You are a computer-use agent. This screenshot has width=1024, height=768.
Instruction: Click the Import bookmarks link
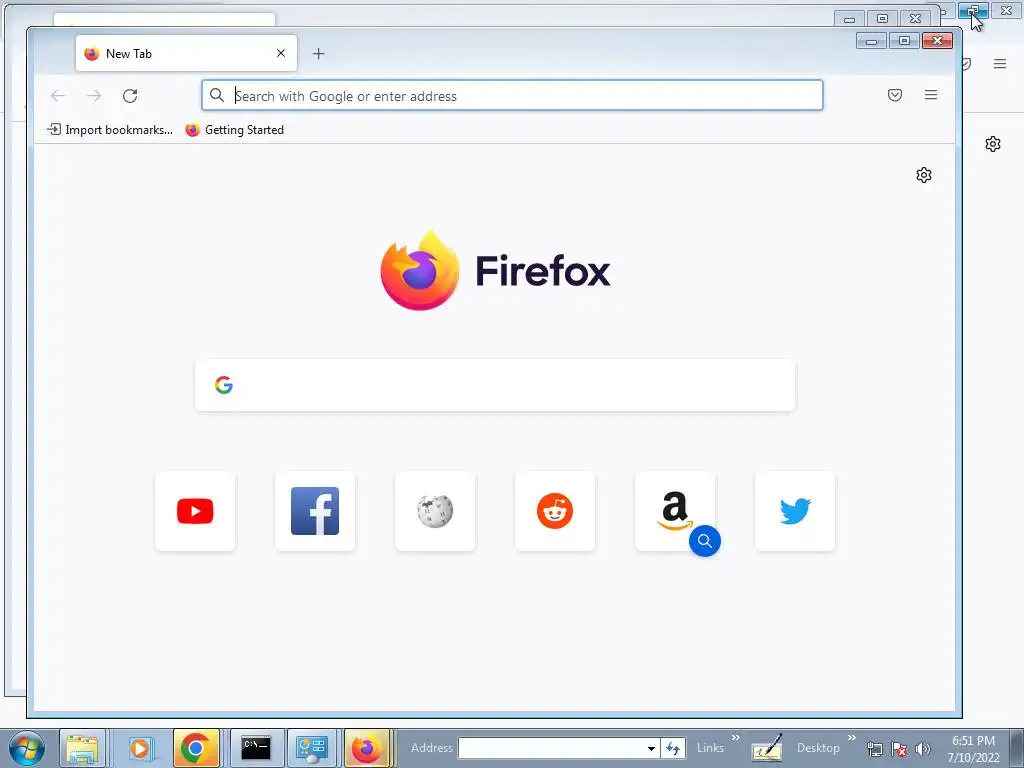coord(110,130)
